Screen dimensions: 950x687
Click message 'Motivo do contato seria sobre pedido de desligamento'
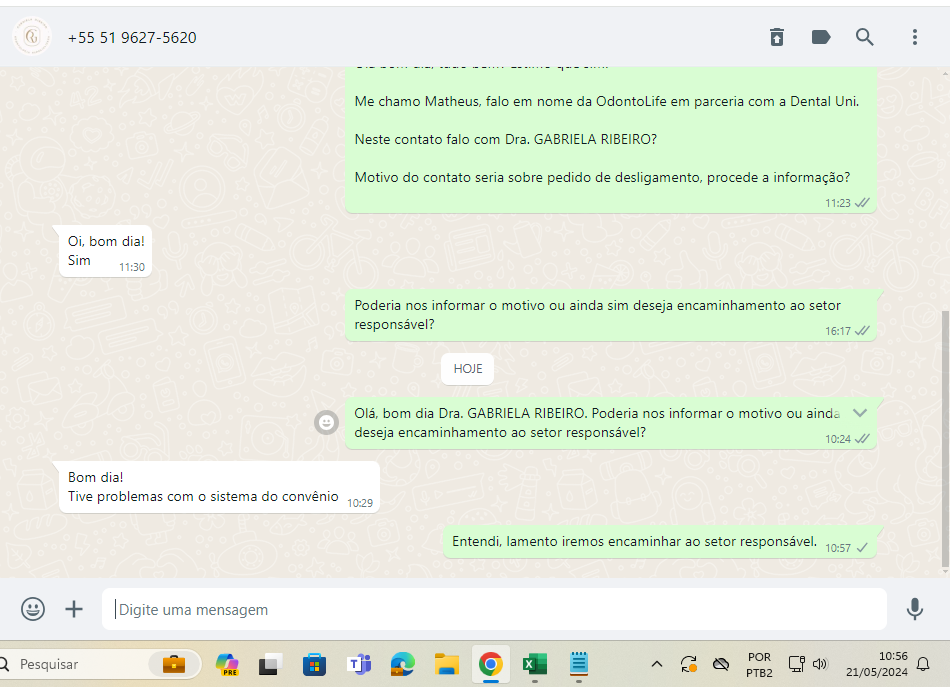(x=602, y=178)
